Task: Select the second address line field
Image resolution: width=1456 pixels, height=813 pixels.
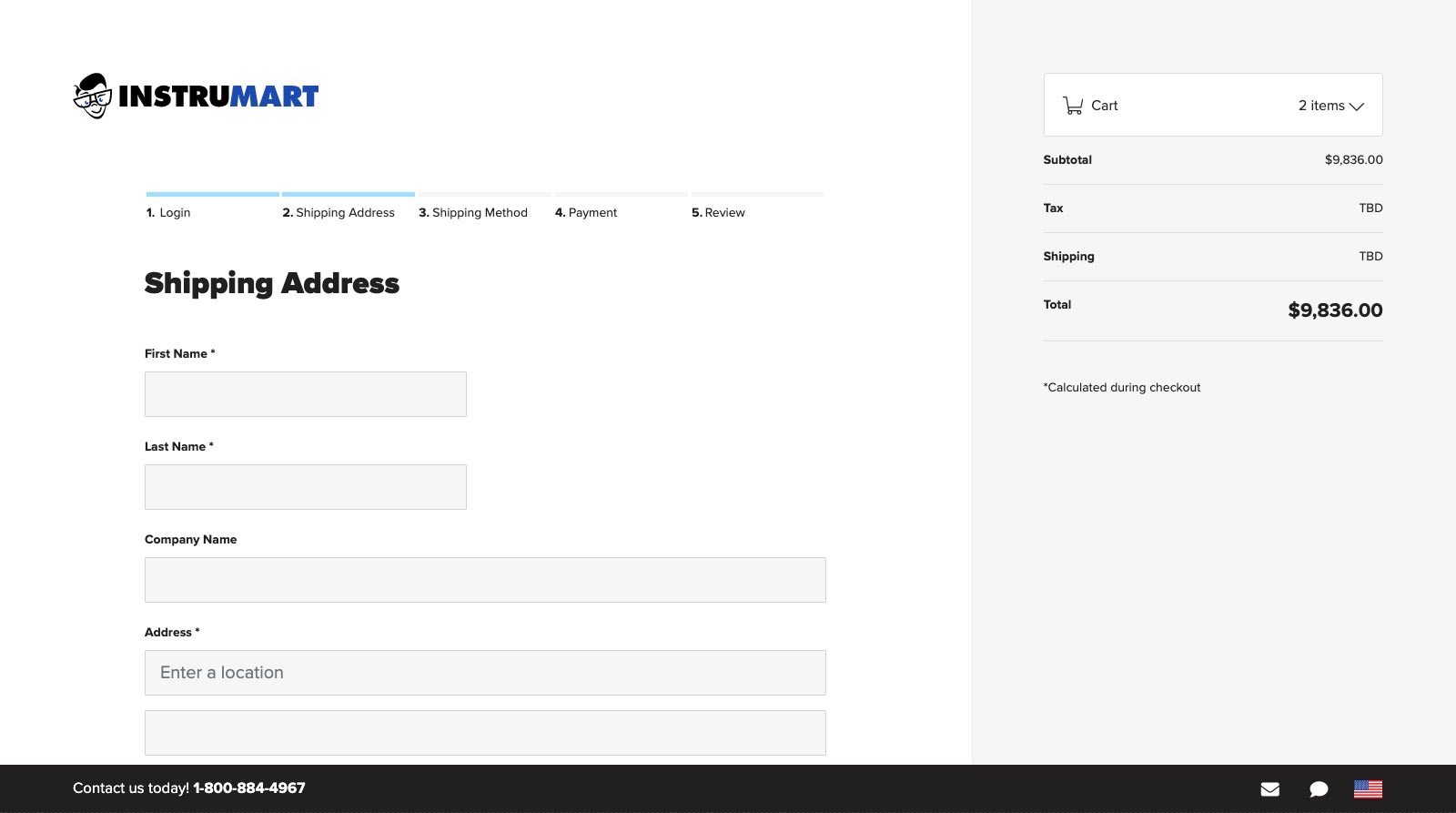Action: point(485,733)
